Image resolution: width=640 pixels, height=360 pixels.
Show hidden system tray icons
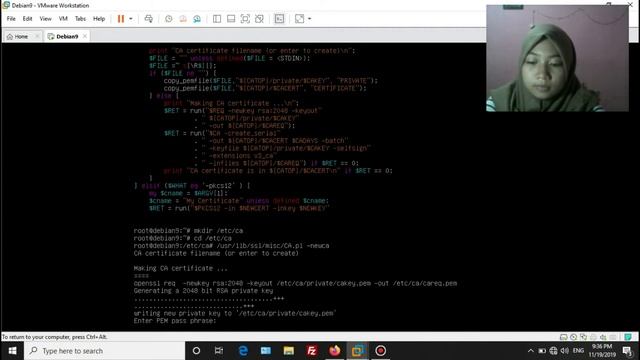(530, 351)
